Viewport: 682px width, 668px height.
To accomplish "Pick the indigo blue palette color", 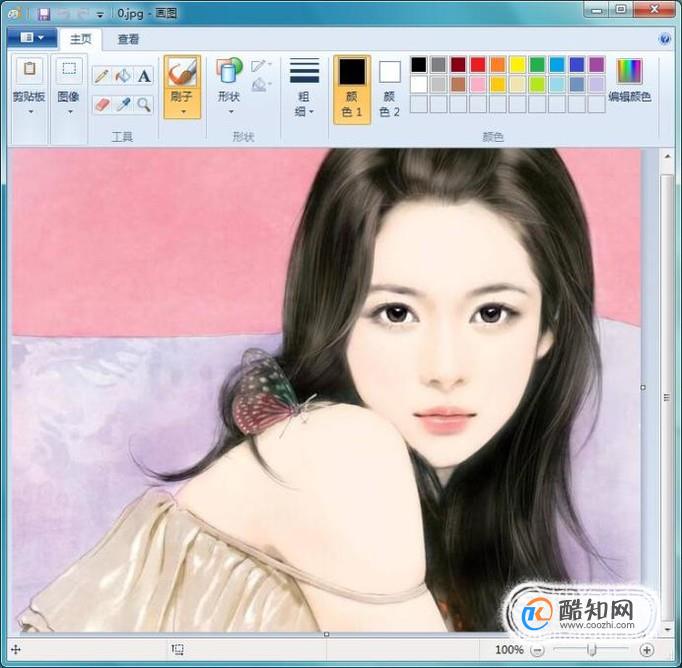I will (577, 65).
